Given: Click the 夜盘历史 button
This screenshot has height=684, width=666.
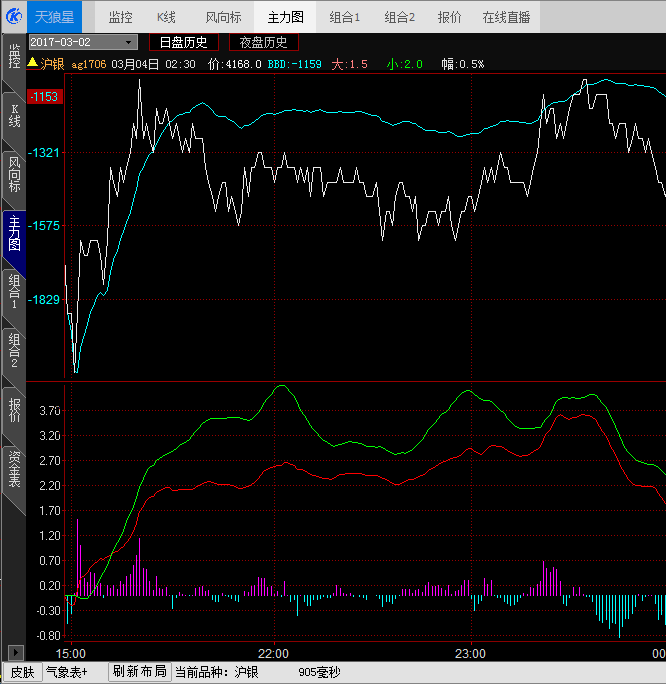Looking at the screenshot, I should (x=263, y=42).
